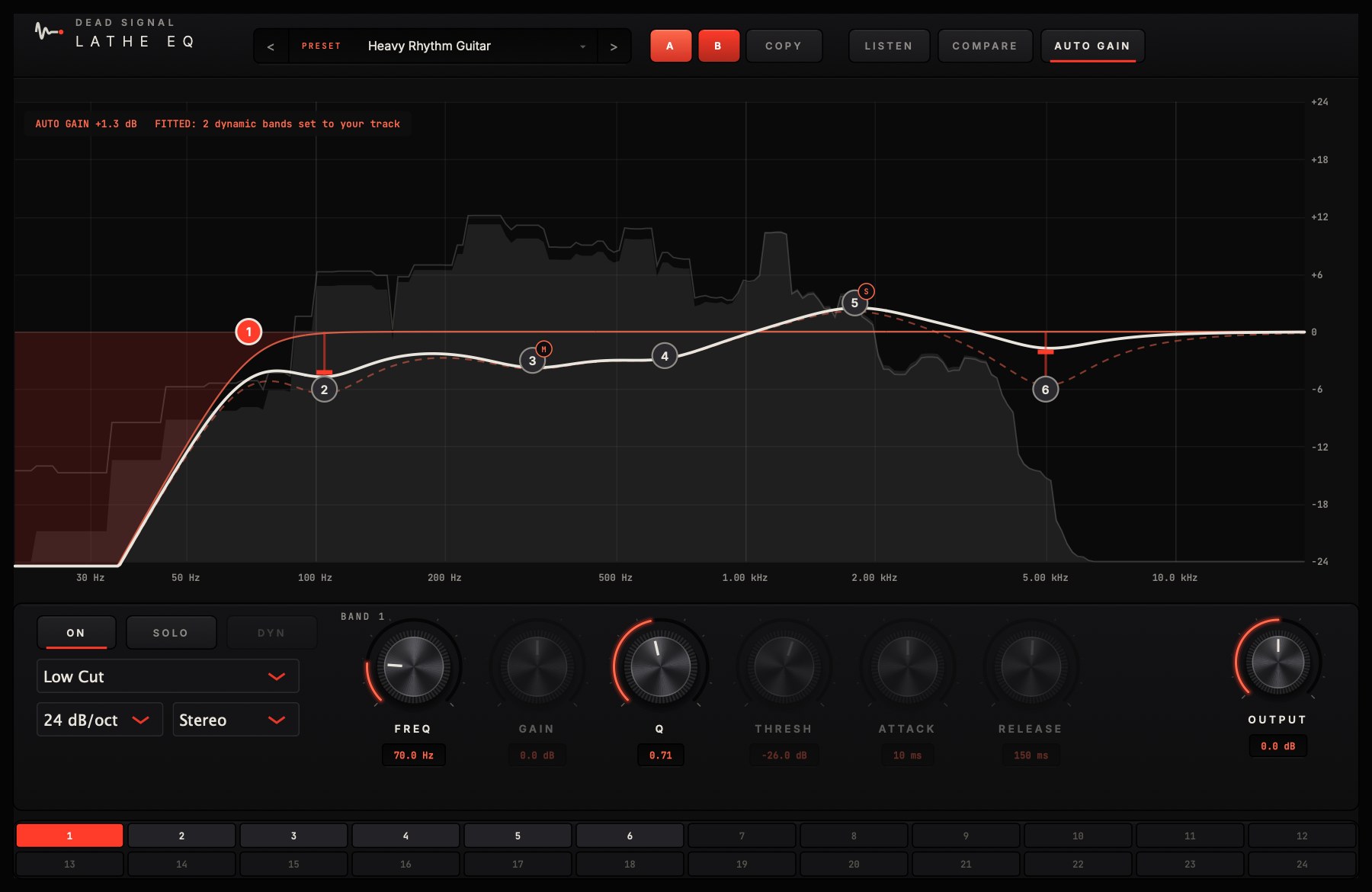Go to the next preset
Screen dimensions: 1372x892
tap(614, 47)
